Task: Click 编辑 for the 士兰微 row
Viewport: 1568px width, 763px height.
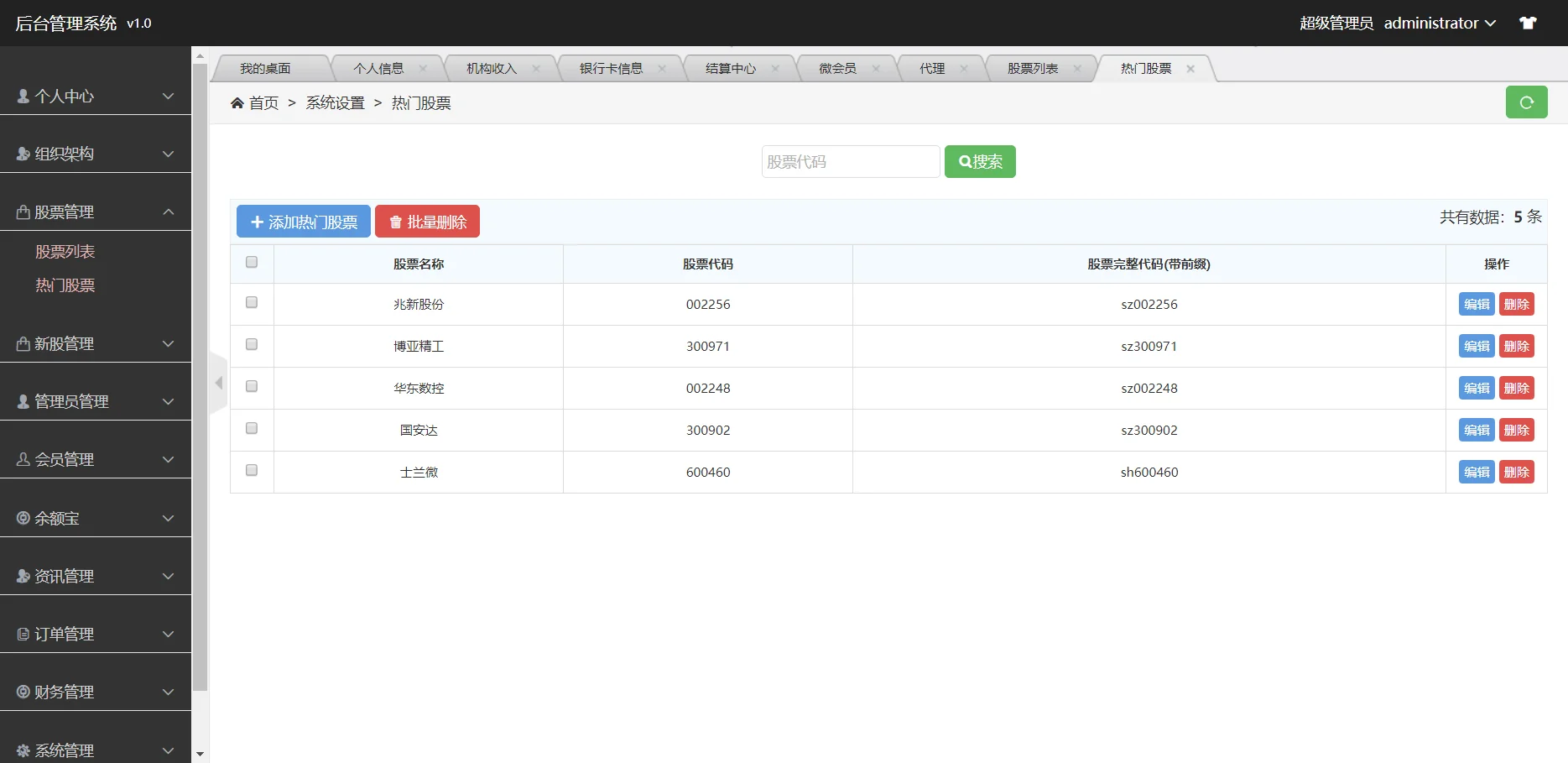Action: click(1476, 472)
